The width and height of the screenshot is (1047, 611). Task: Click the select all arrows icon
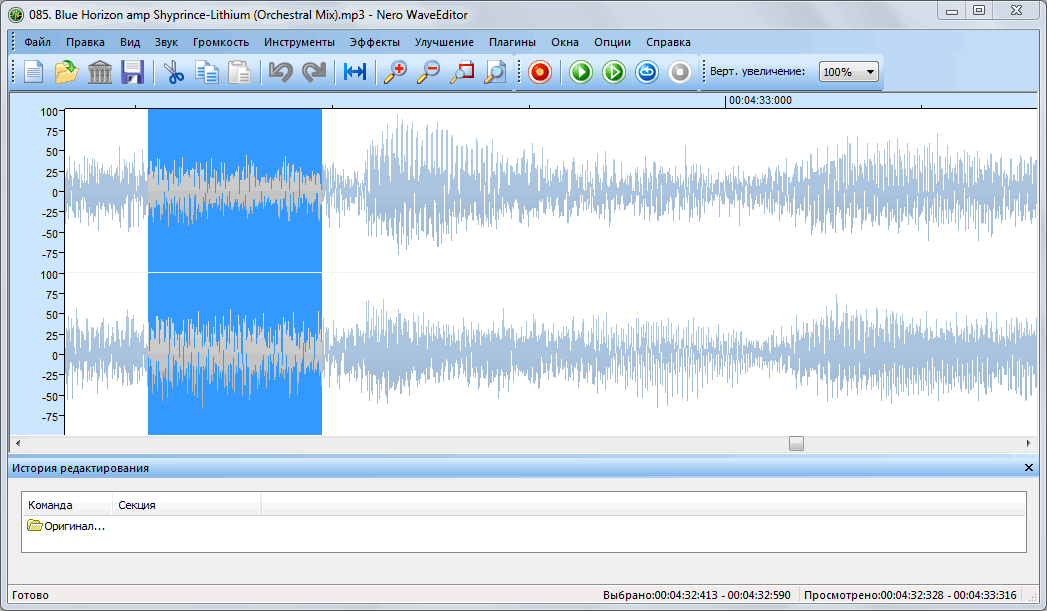[x=355, y=72]
